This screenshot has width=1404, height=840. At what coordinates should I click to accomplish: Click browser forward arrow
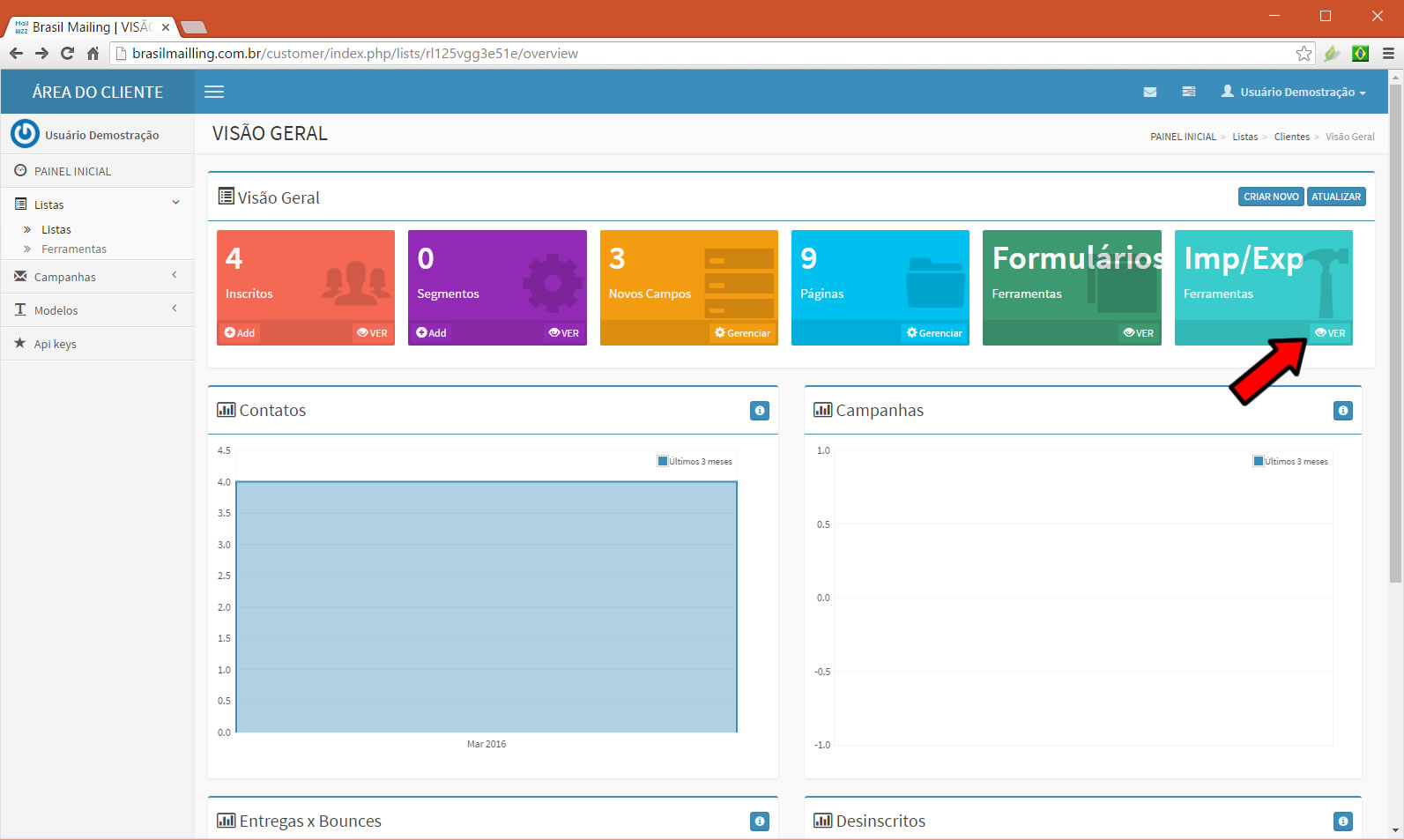click(x=41, y=53)
